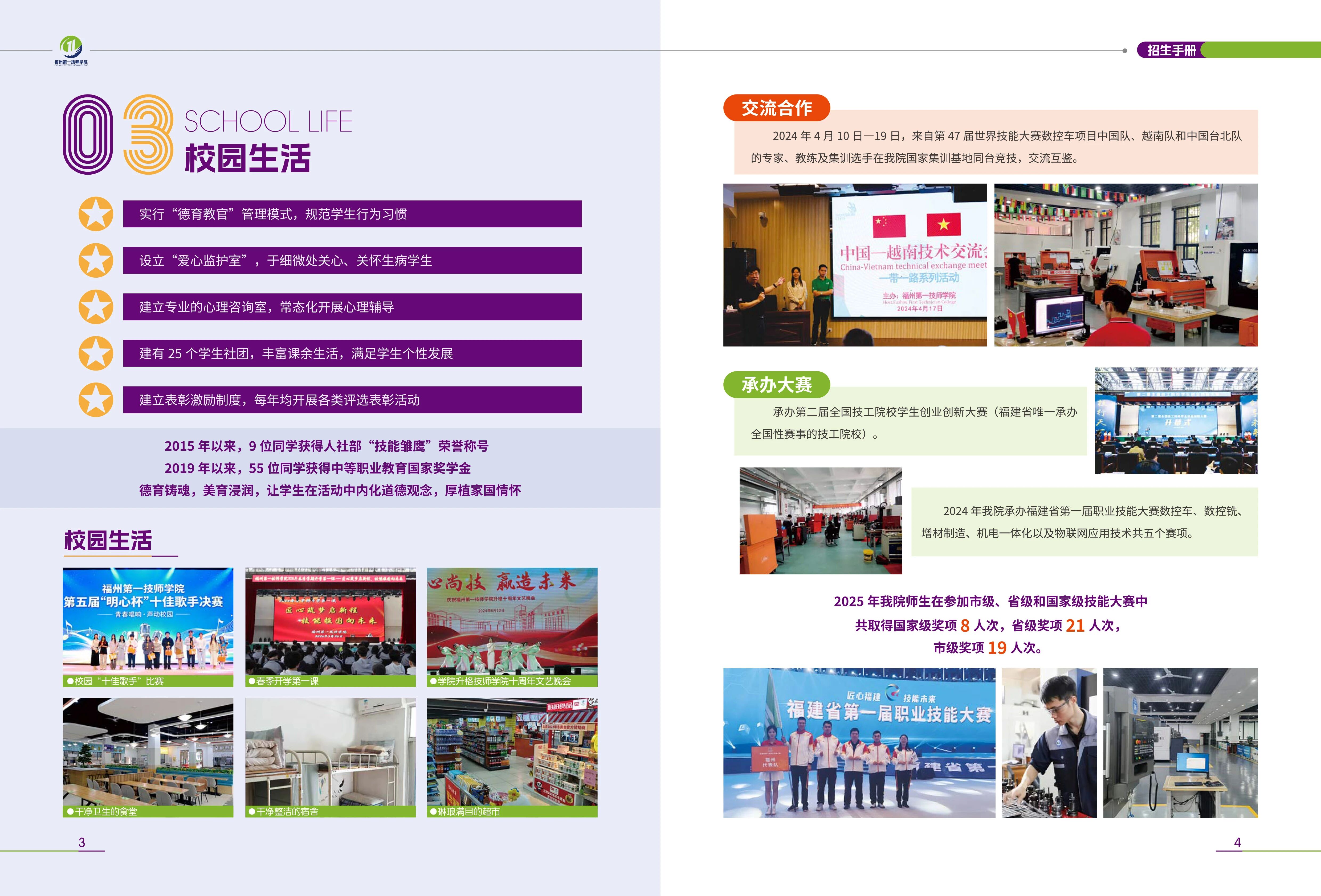The height and width of the screenshot is (896, 1321).
Task: Click the line starting 德育铸魂，美育浸润
Action: point(330,490)
